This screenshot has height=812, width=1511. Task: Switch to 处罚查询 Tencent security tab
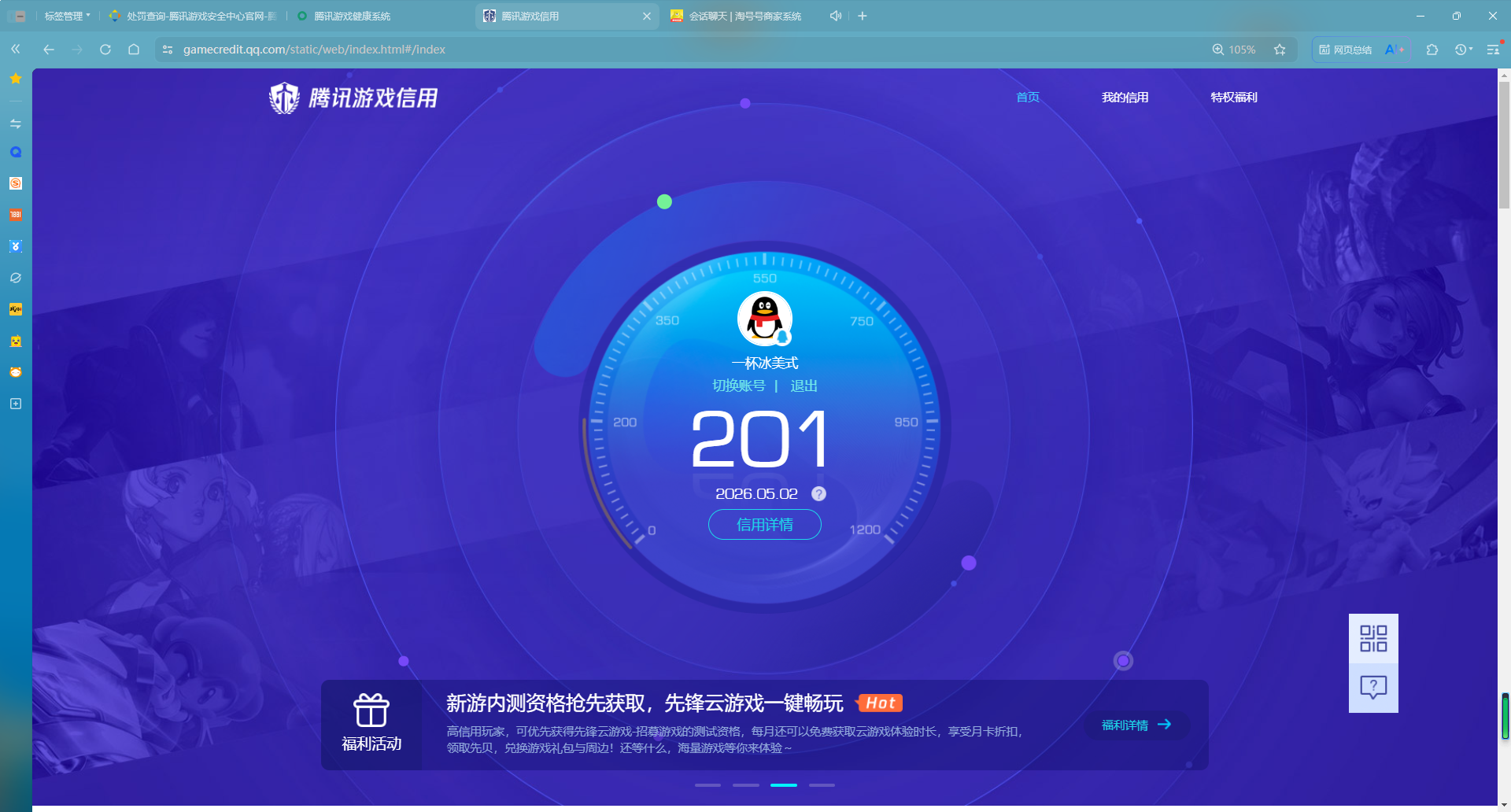(193, 16)
